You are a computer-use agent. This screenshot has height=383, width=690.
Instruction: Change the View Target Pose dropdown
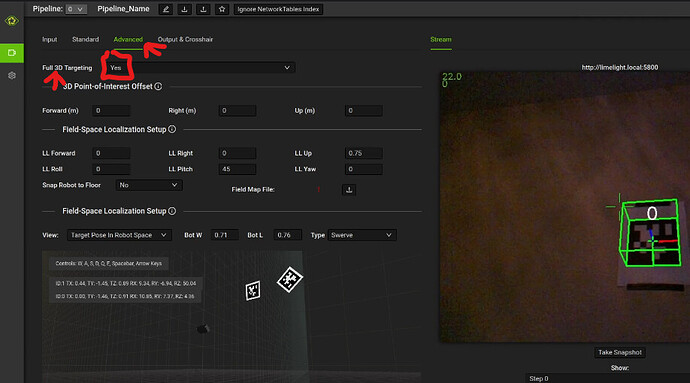(119, 235)
